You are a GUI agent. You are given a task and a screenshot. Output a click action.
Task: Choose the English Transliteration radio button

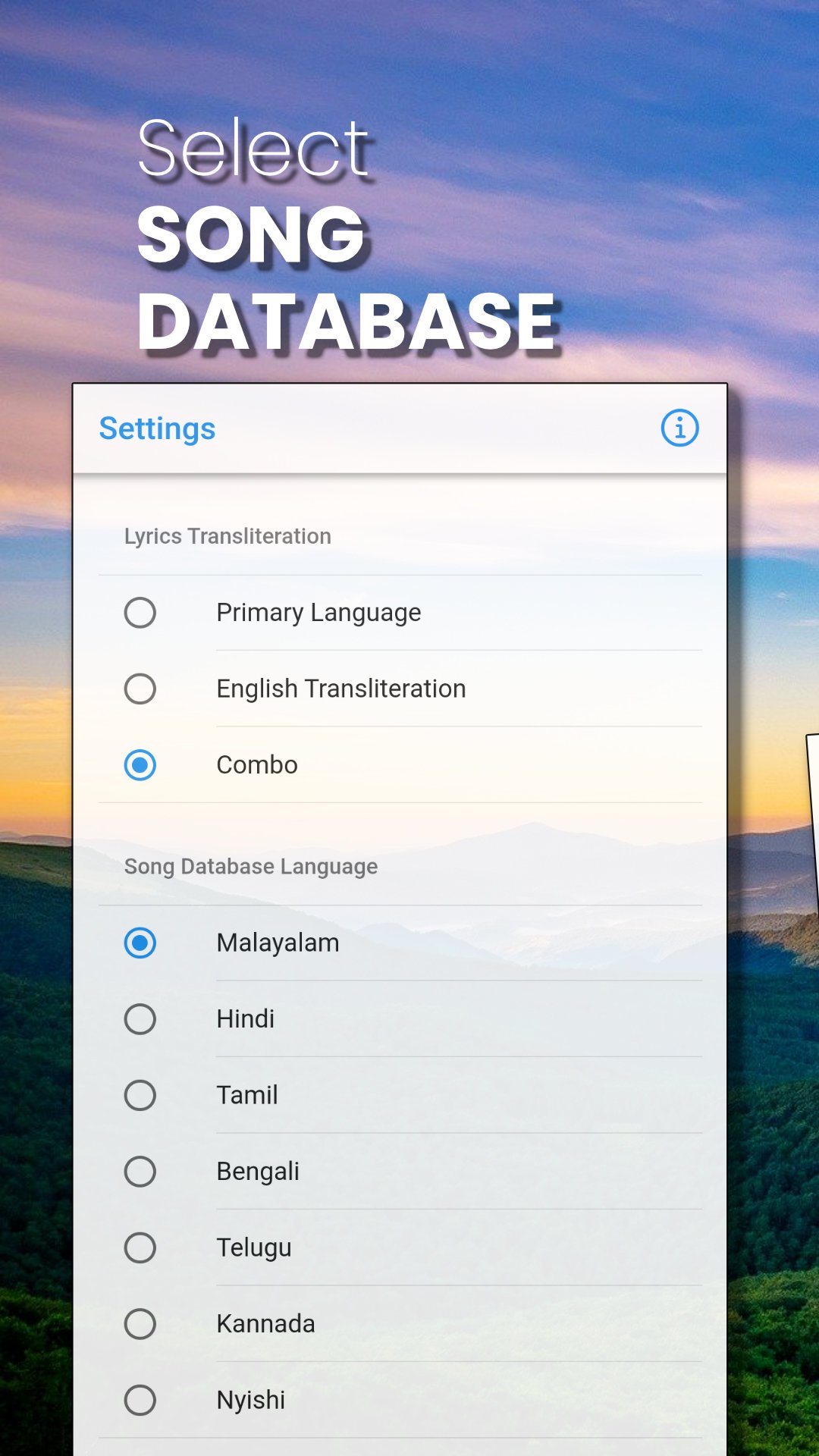(140, 689)
